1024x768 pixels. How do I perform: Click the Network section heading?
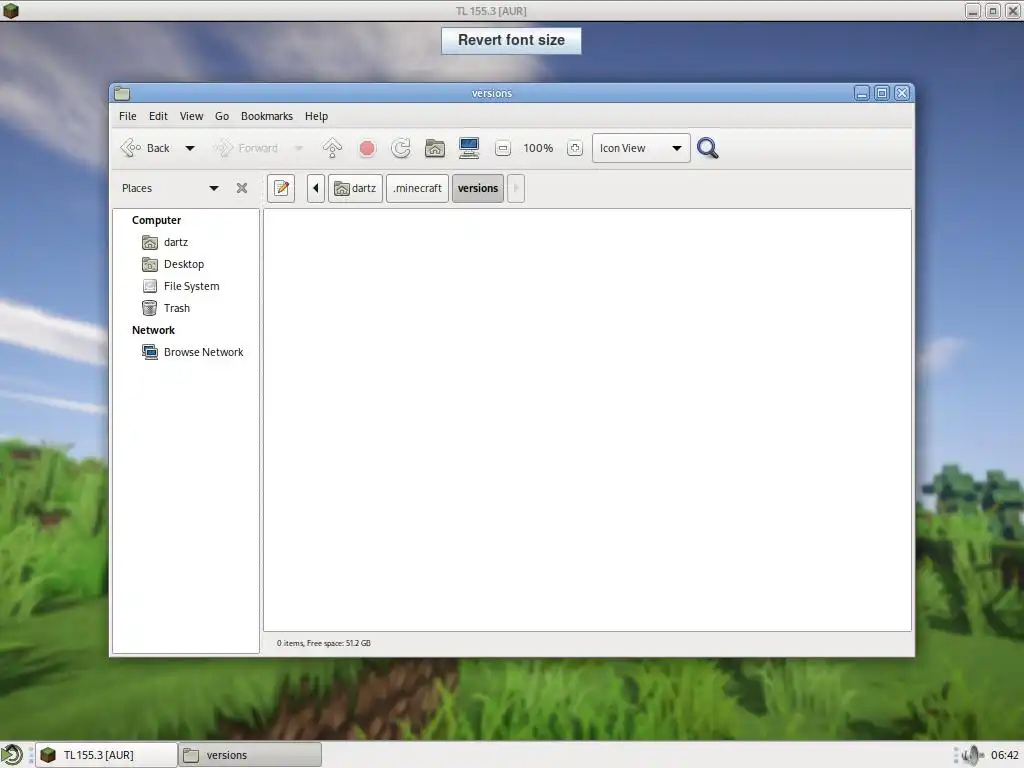[x=153, y=330]
